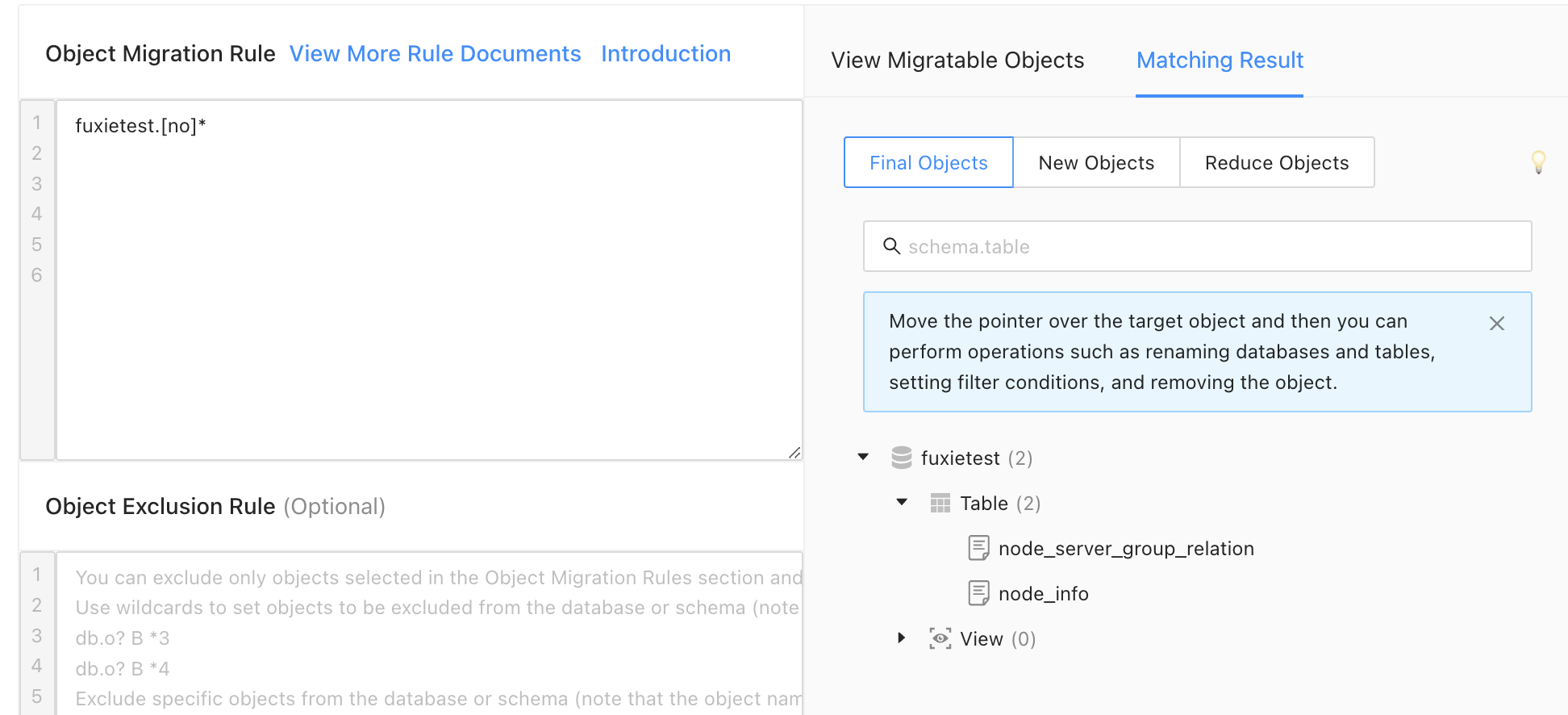Viewport: 1568px width, 715px height.
Task: Expand the View (0) group
Action: pyautogui.click(x=902, y=638)
